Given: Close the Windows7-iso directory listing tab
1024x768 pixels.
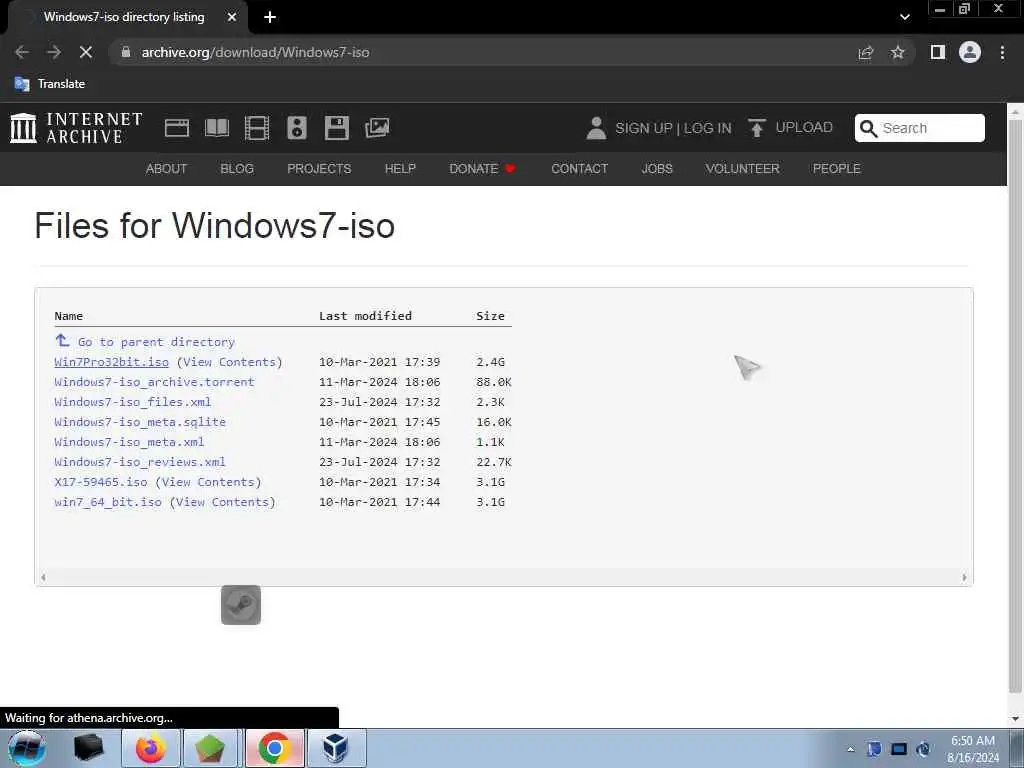Looking at the screenshot, I should tap(232, 17).
